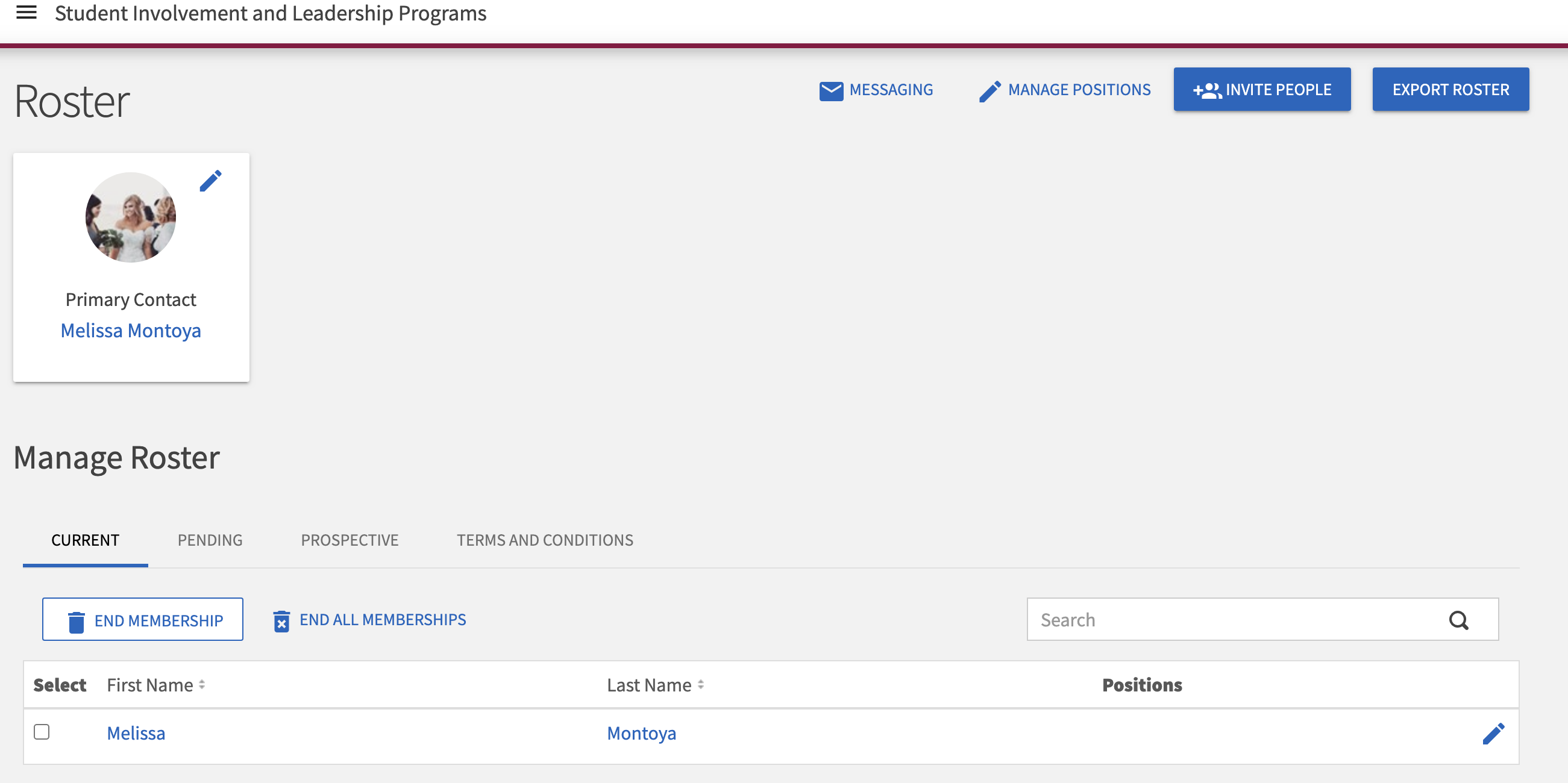Switch to the Current tab
1568x783 pixels.
[84, 540]
